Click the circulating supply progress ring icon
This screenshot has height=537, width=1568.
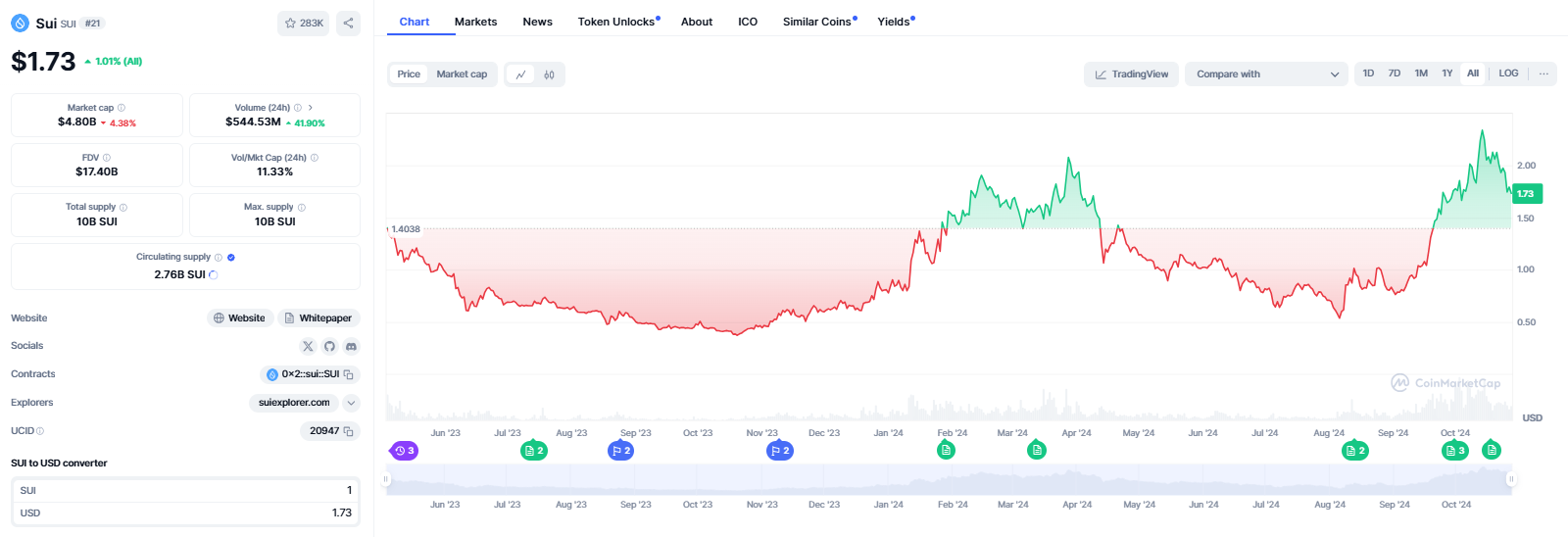pos(214,275)
